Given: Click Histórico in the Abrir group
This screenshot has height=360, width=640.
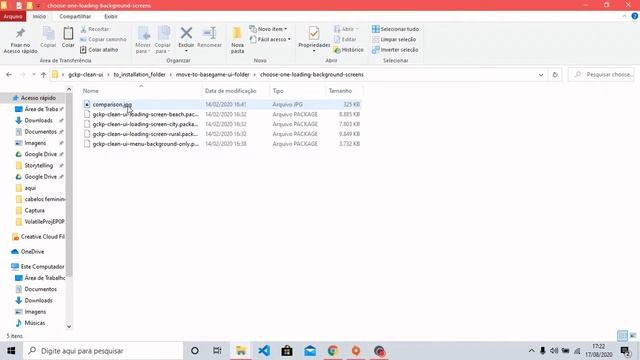Looking at the screenshot, I should tap(349, 50).
